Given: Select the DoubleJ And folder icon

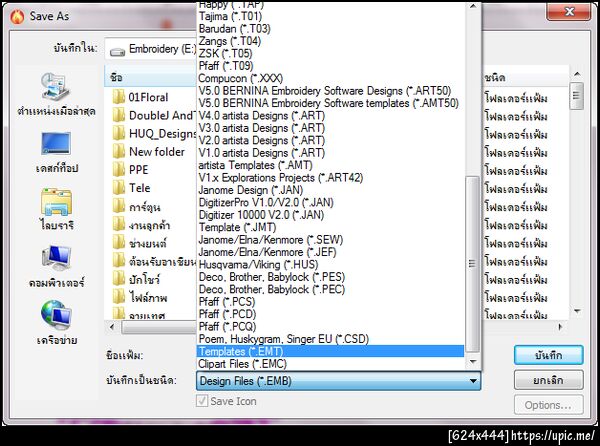Looking at the screenshot, I should pyautogui.click(x=119, y=115).
